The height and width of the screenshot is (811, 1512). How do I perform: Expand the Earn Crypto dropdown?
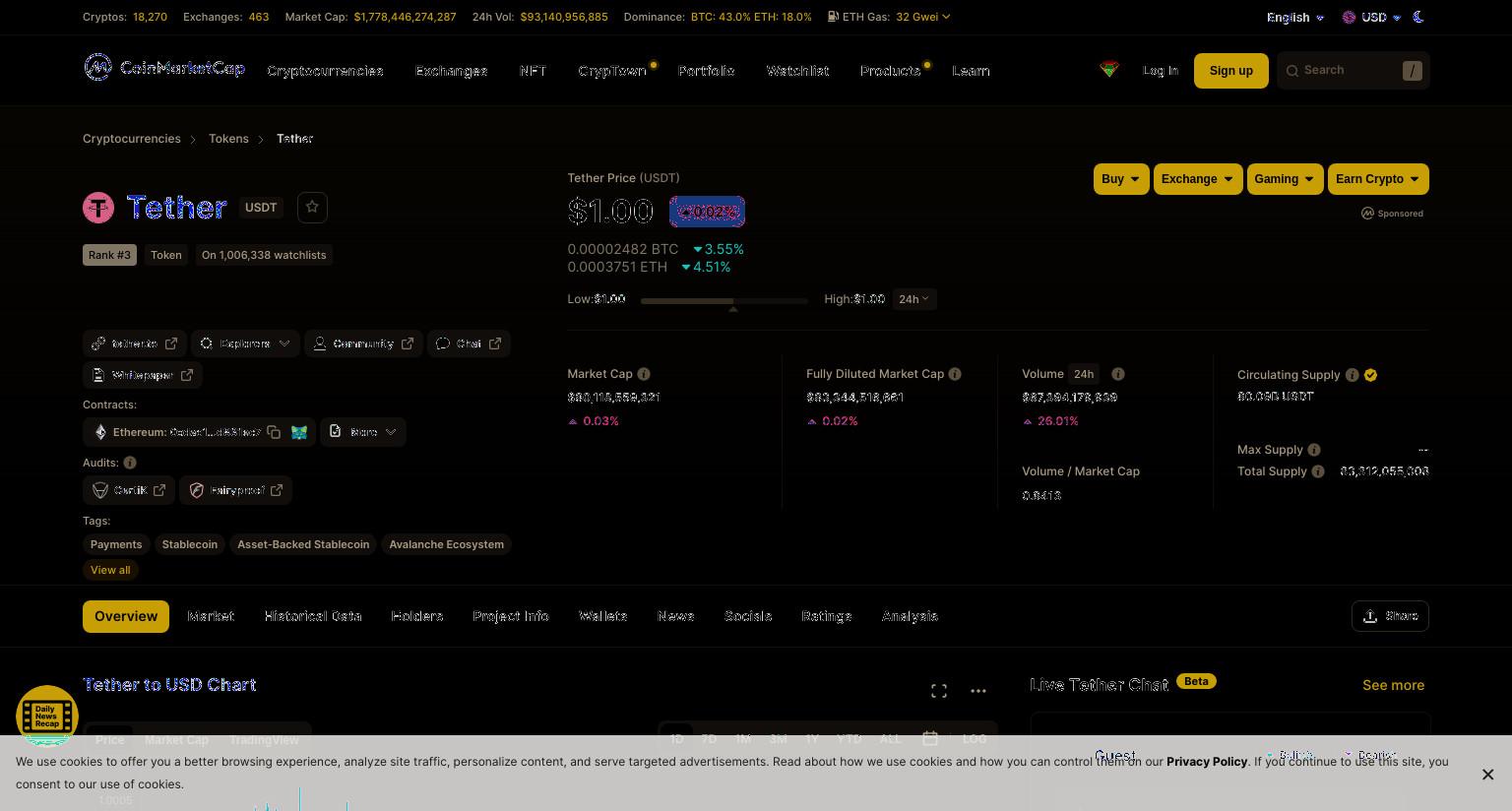[1378, 179]
